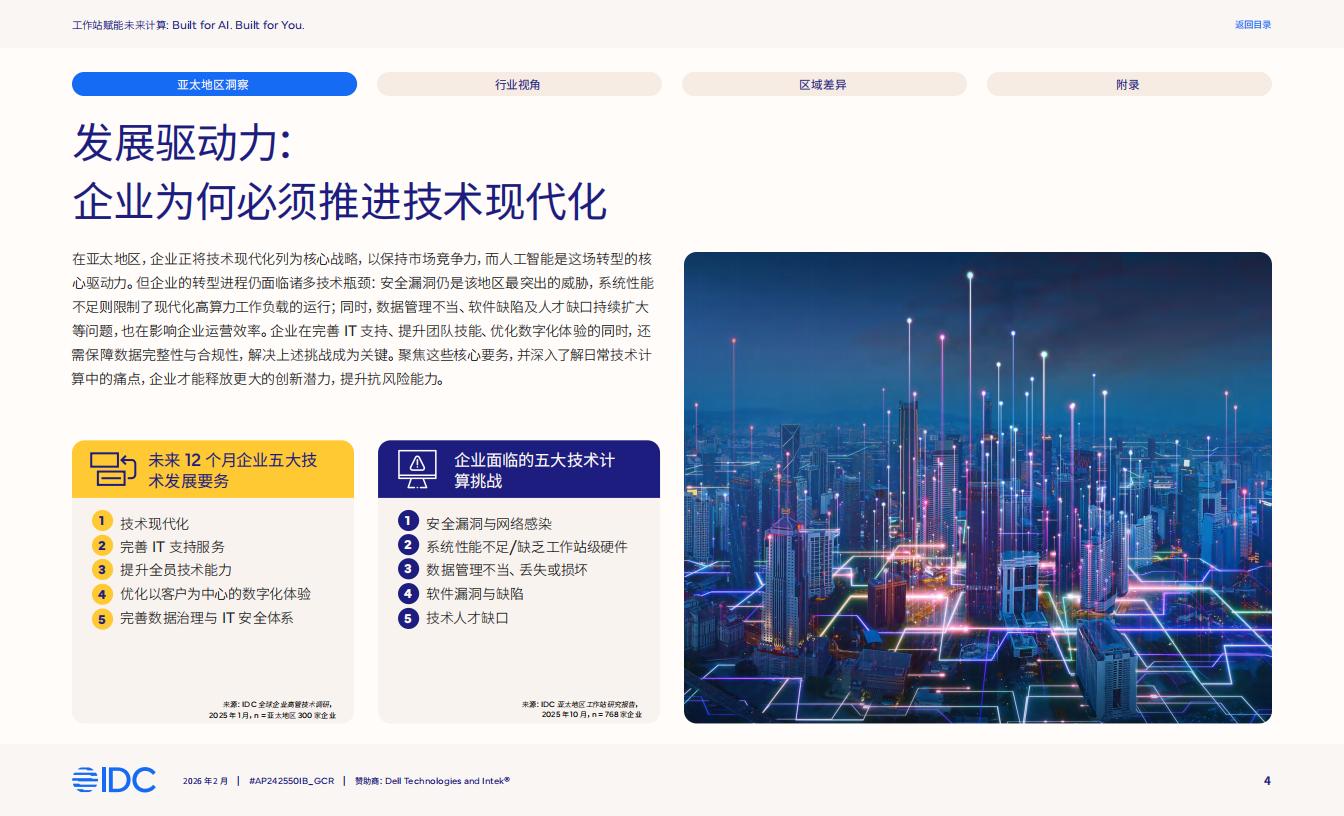This screenshot has height=816, width=1344.
Task: Open the 附录 tab
Action: click(x=1128, y=84)
